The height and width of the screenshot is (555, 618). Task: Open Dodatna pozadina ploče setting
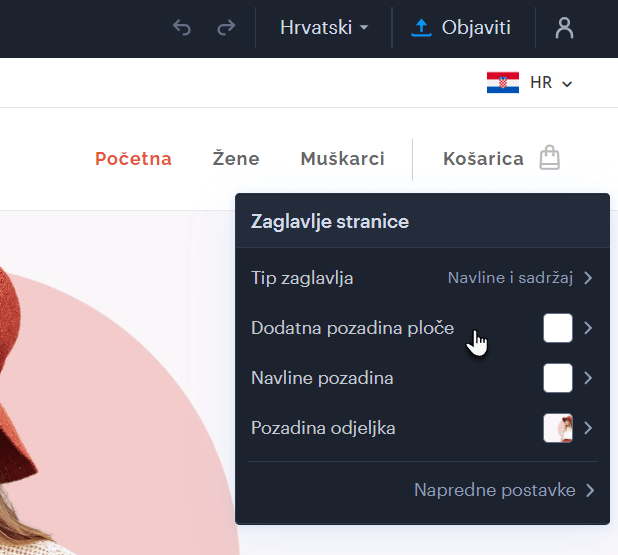(422, 328)
